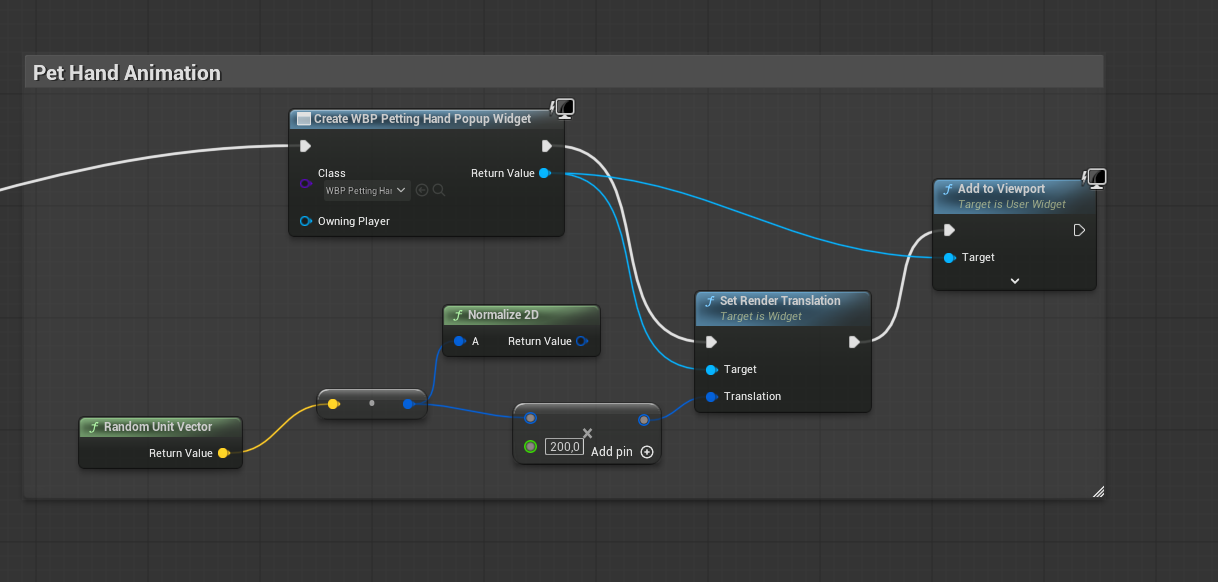Click the multiply node's top-left vector input pin
Screen dimensions: 1218x582
pos(530,418)
